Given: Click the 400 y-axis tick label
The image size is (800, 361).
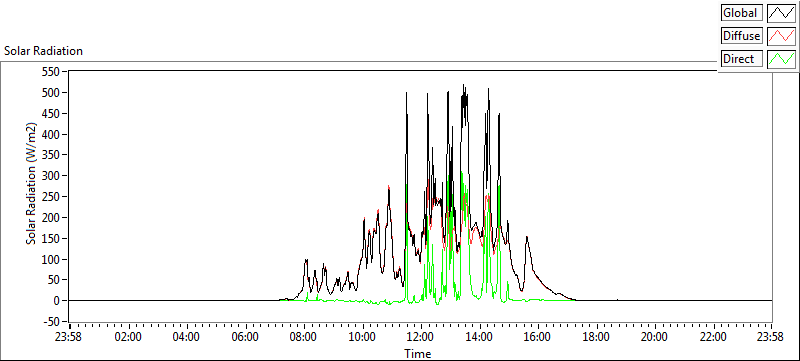Looking at the screenshot, I should click(x=52, y=135).
